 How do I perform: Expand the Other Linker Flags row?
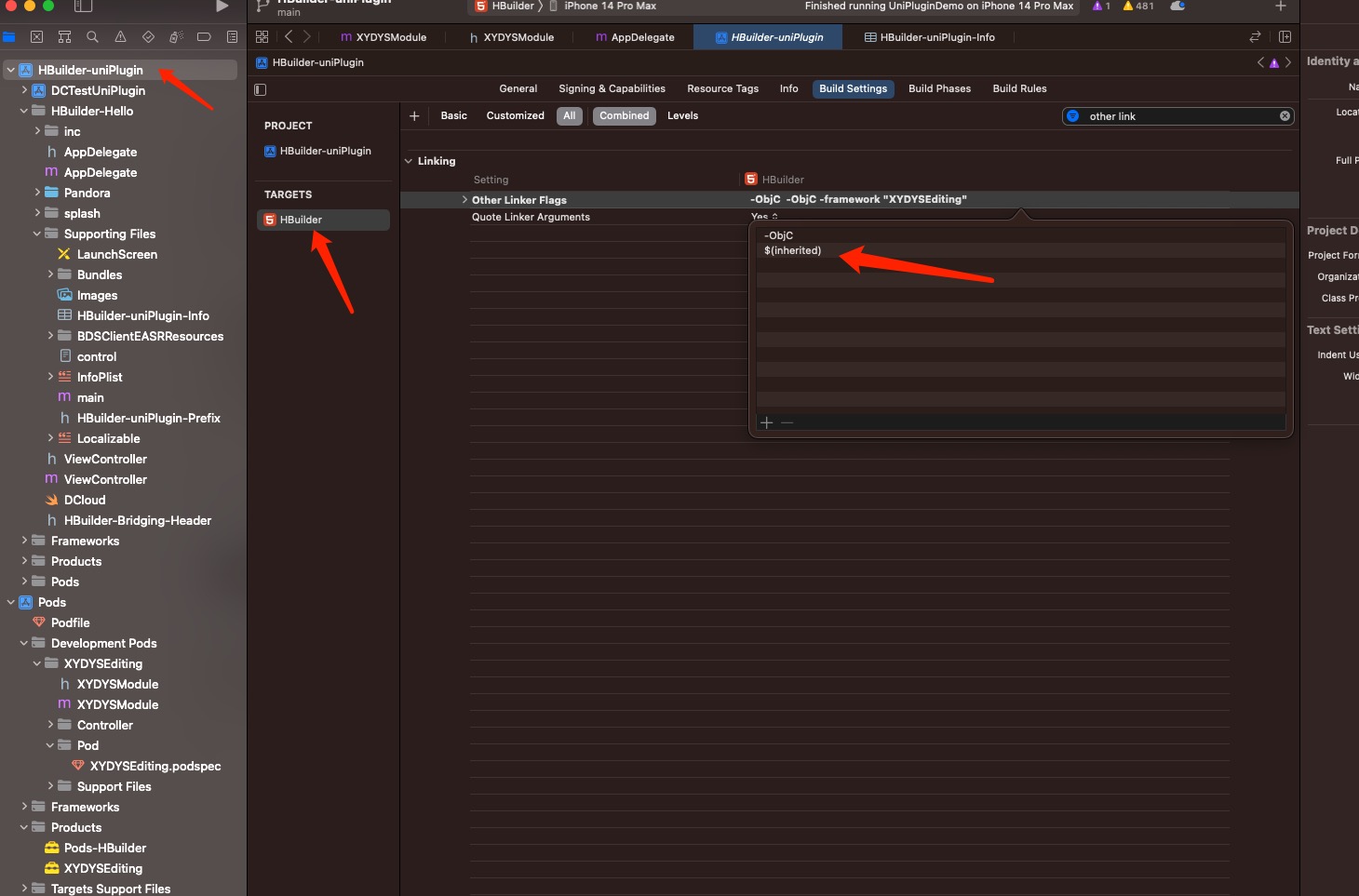pos(464,200)
